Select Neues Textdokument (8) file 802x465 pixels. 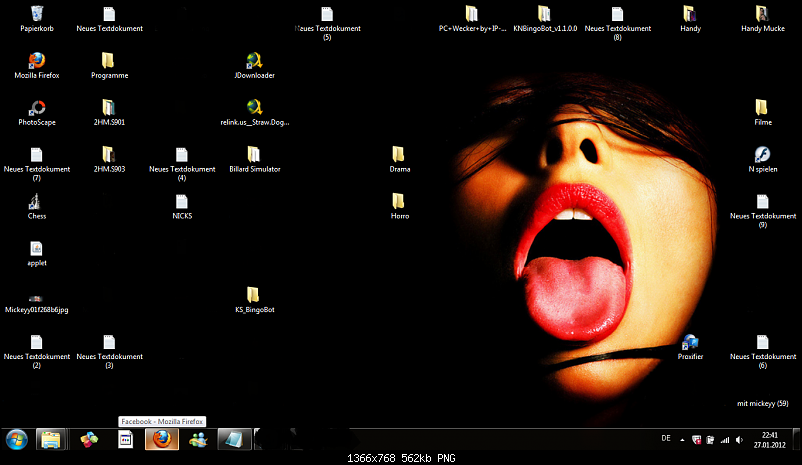click(x=618, y=23)
